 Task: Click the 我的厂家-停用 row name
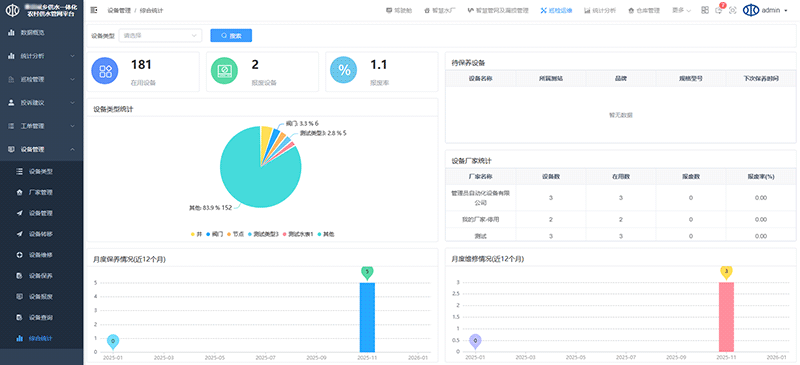481,220
